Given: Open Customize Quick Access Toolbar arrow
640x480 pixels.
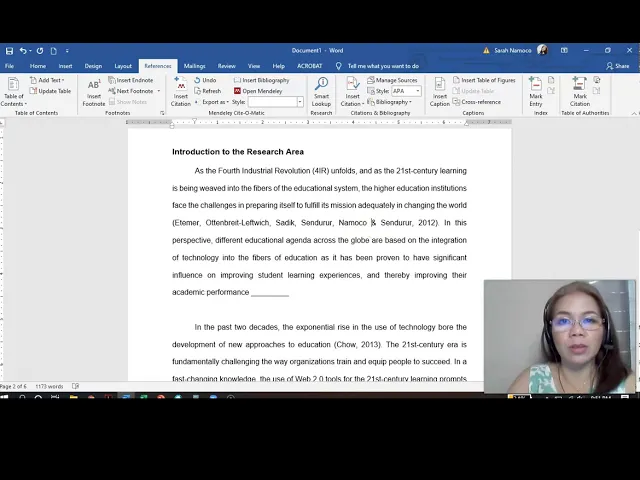Looking at the screenshot, I should click(67, 51).
